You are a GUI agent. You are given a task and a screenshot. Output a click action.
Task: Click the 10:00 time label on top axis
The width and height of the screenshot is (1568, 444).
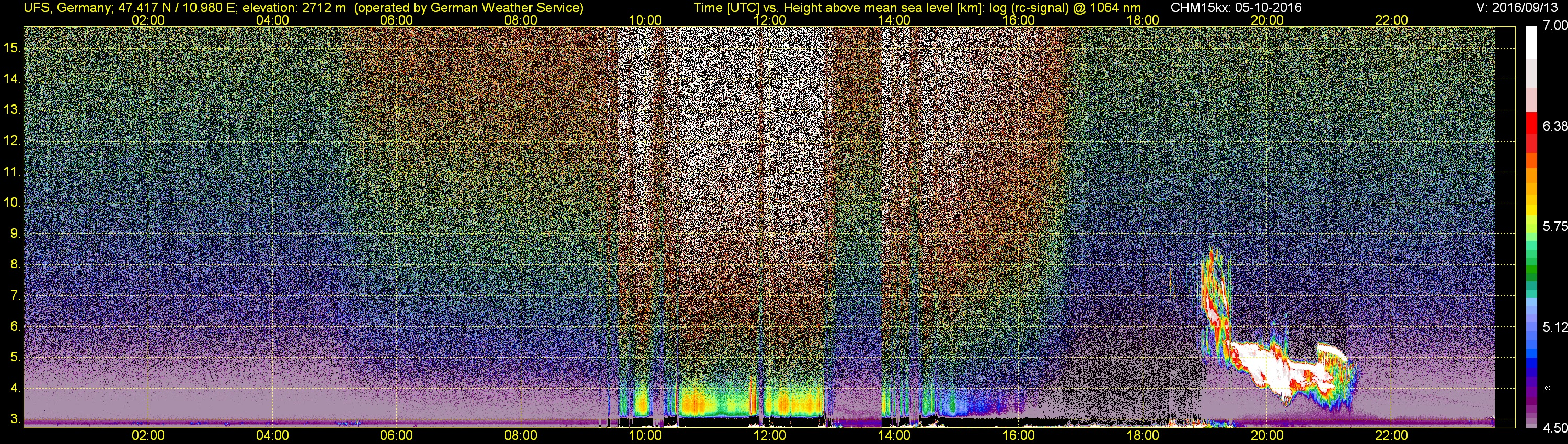click(645, 20)
